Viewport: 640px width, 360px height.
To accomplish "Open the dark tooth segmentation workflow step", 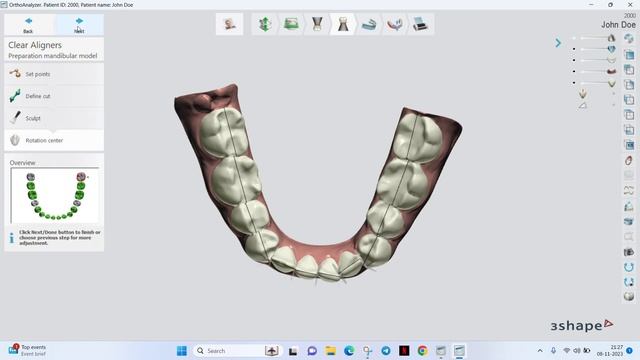I will coord(317,24).
